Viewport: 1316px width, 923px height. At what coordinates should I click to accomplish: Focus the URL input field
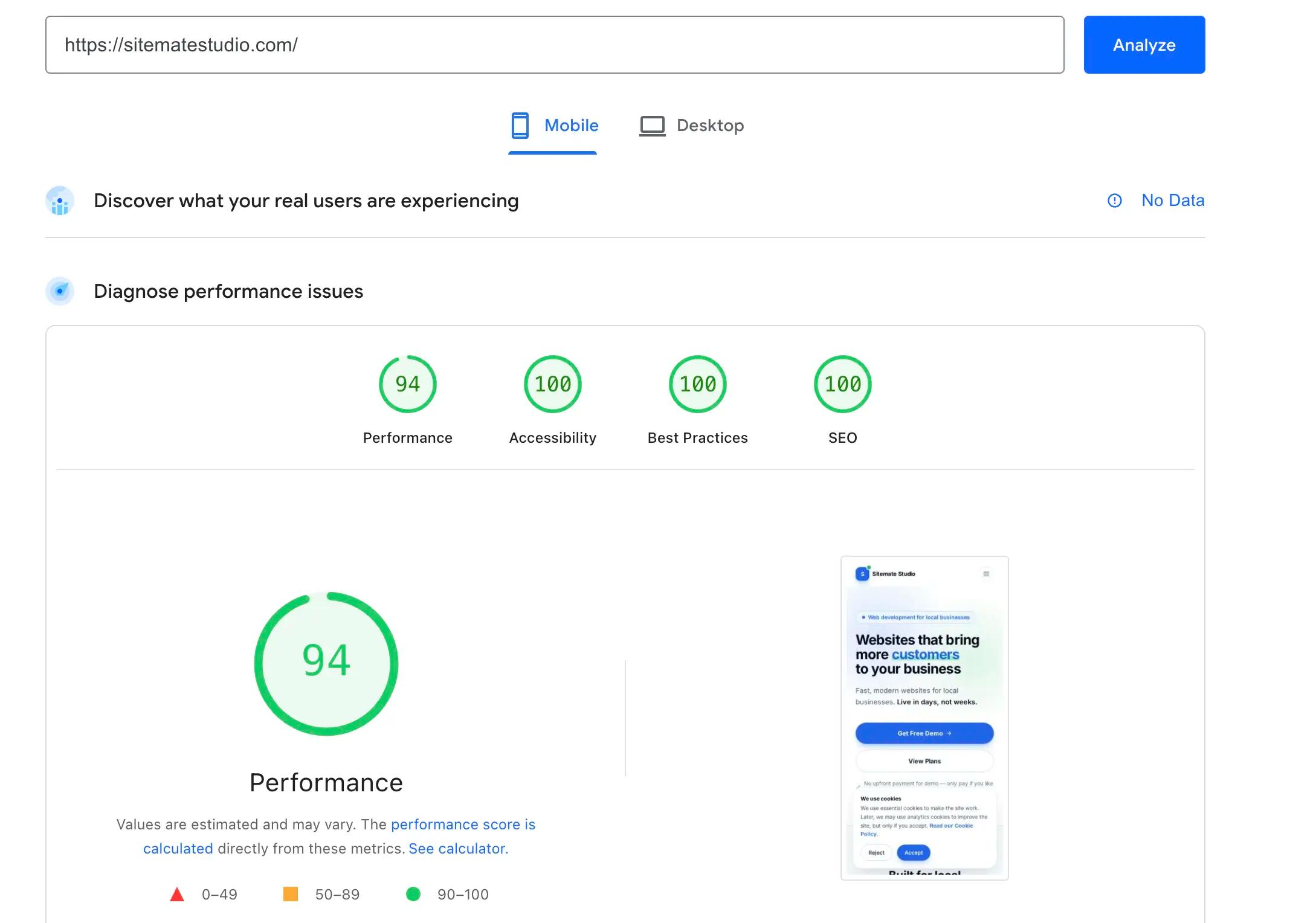pyautogui.click(x=555, y=45)
